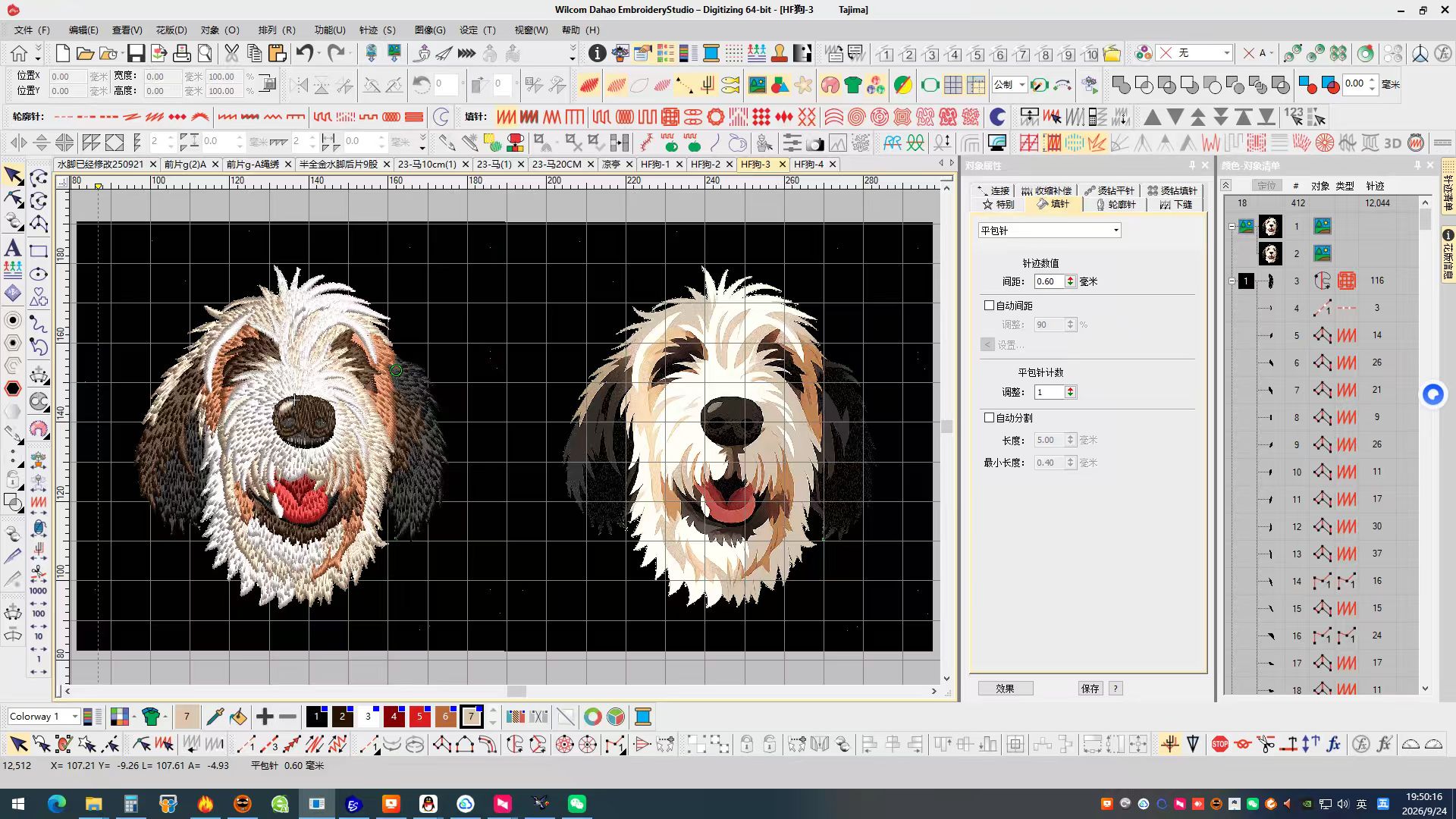Image resolution: width=1456 pixels, height=819 pixels.
Task: Click the Home icon in the toolbar
Action: coord(19,53)
